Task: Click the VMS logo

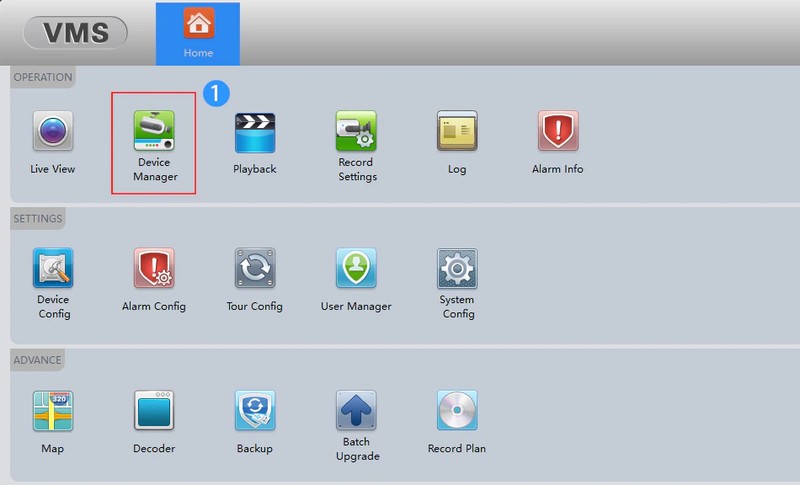Action: 76,33
